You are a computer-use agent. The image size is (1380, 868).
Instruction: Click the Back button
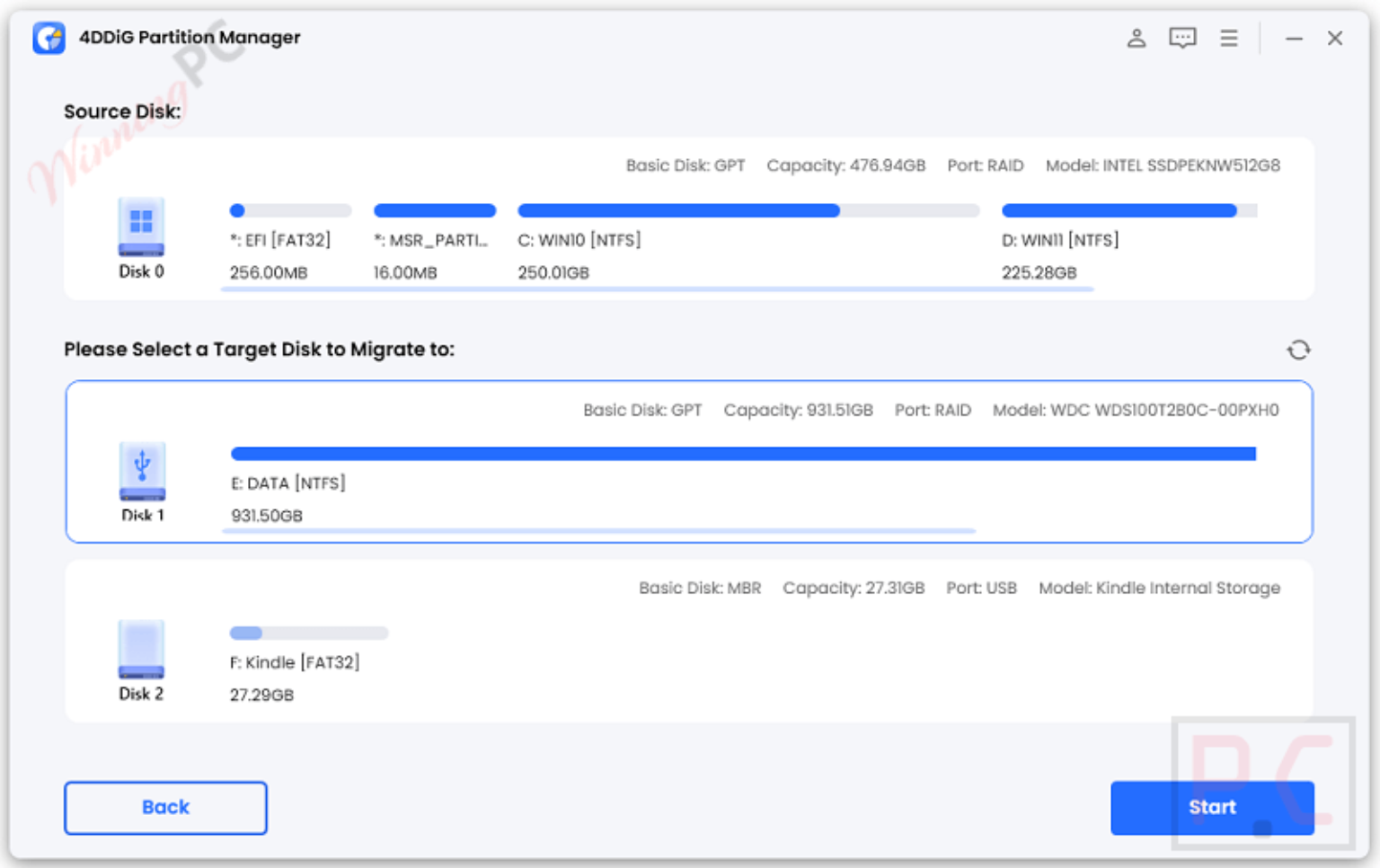click(x=165, y=807)
